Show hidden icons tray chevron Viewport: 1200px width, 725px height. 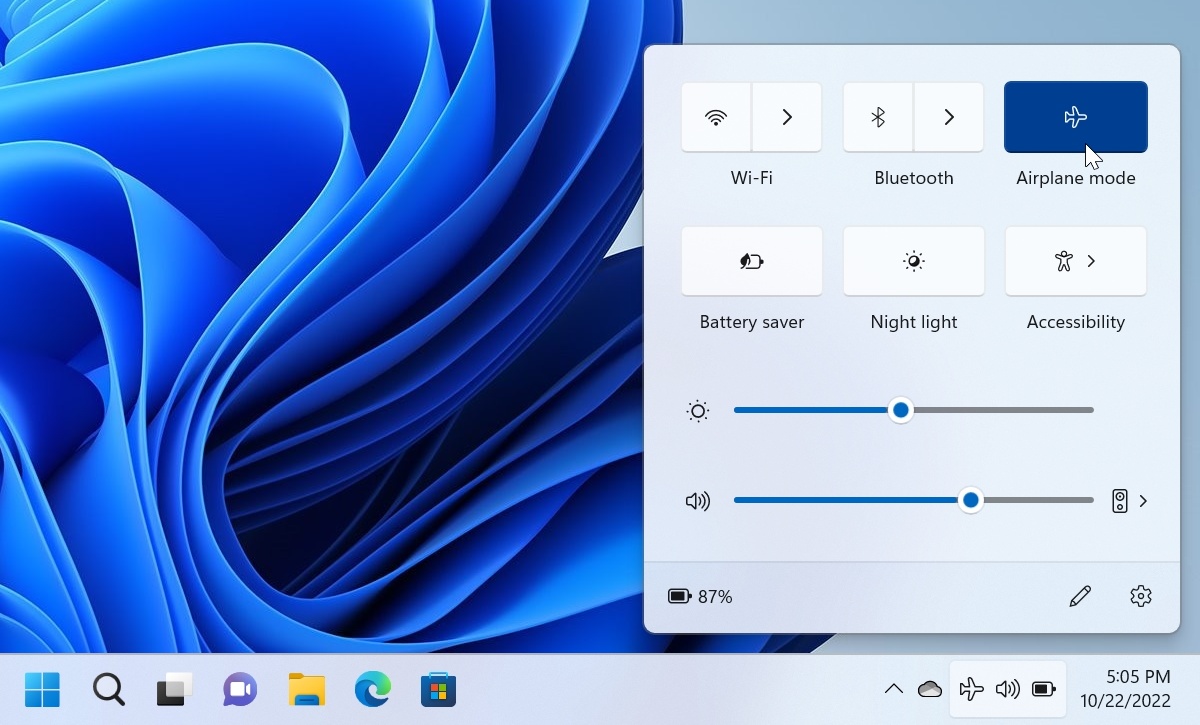coord(894,689)
